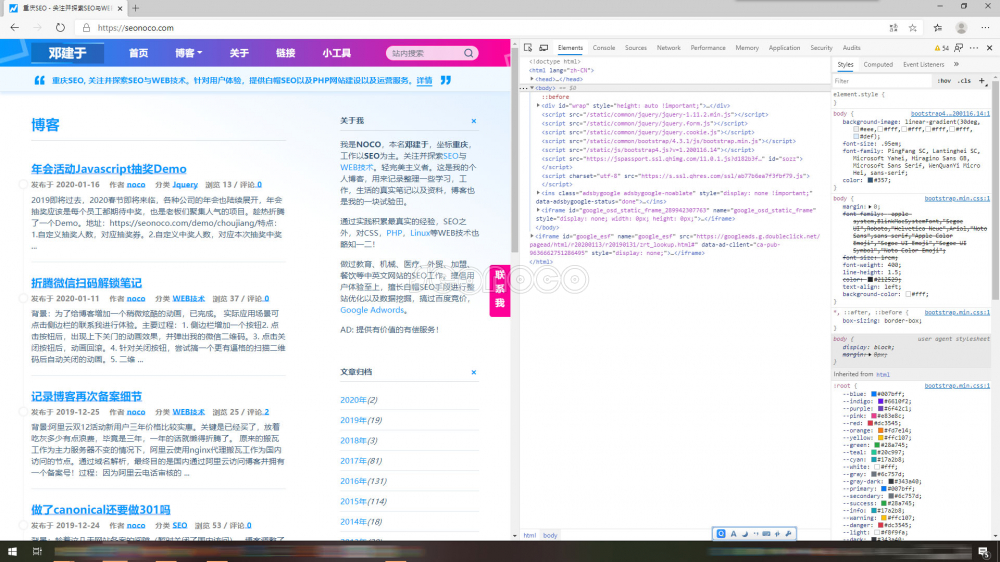Toggle device emulation icon in DevTools
Viewport: 1000px width, 562px height.
coord(543,48)
